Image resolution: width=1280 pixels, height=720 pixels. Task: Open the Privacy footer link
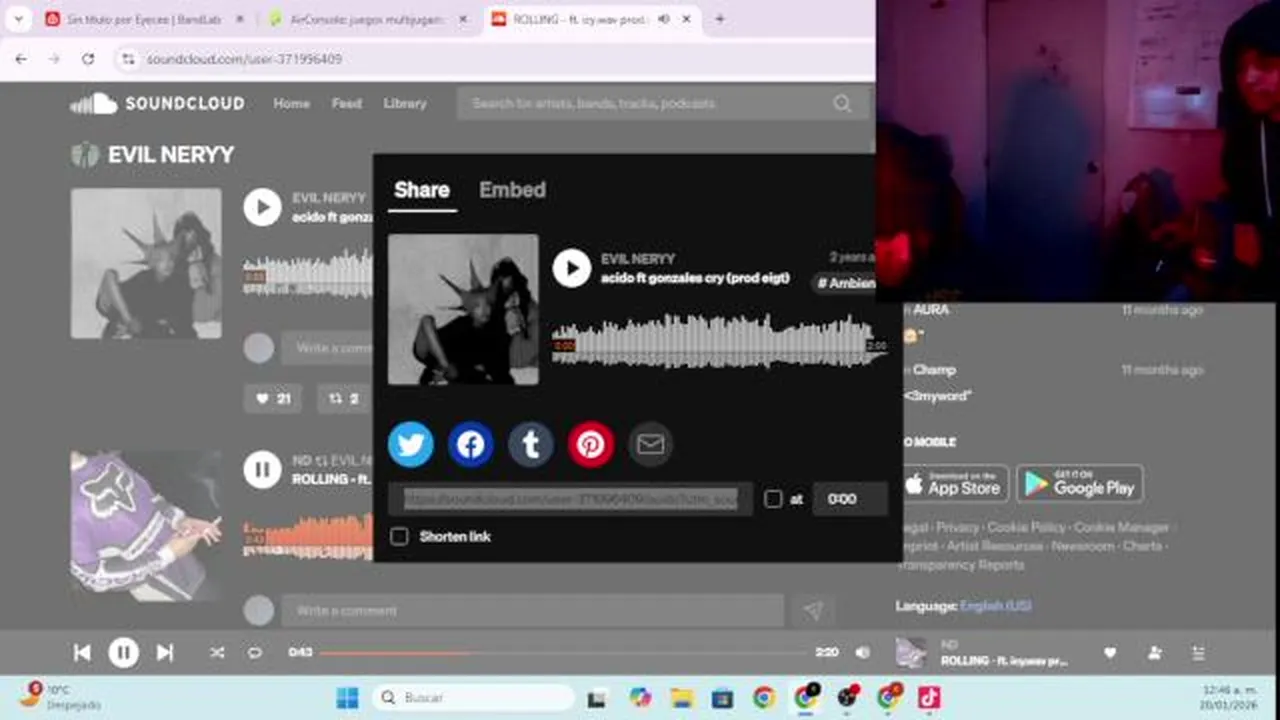tap(957, 527)
